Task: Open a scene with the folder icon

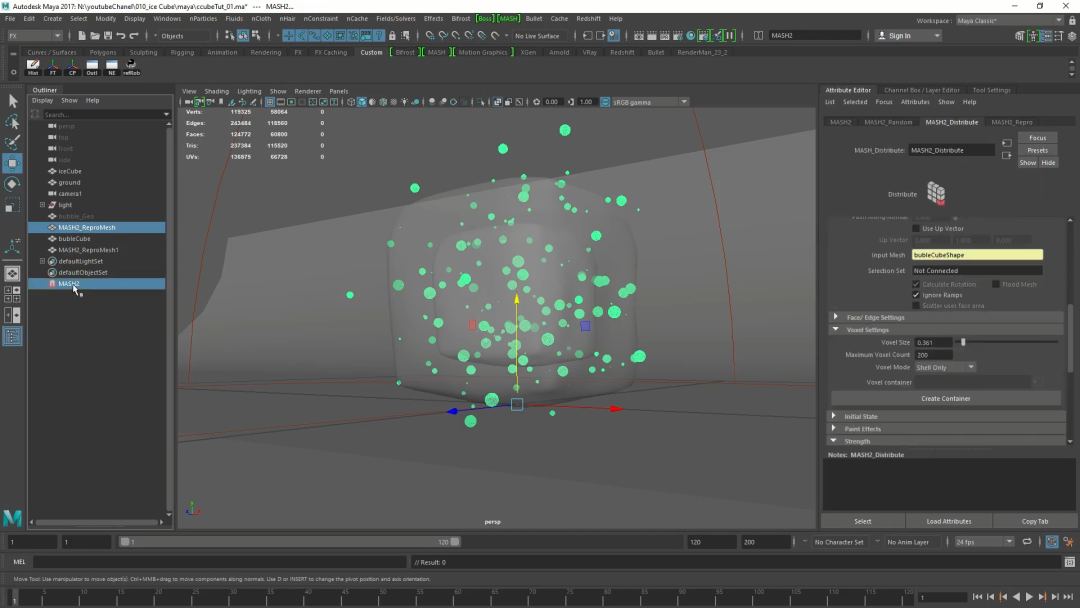Action: (x=94, y=36)
